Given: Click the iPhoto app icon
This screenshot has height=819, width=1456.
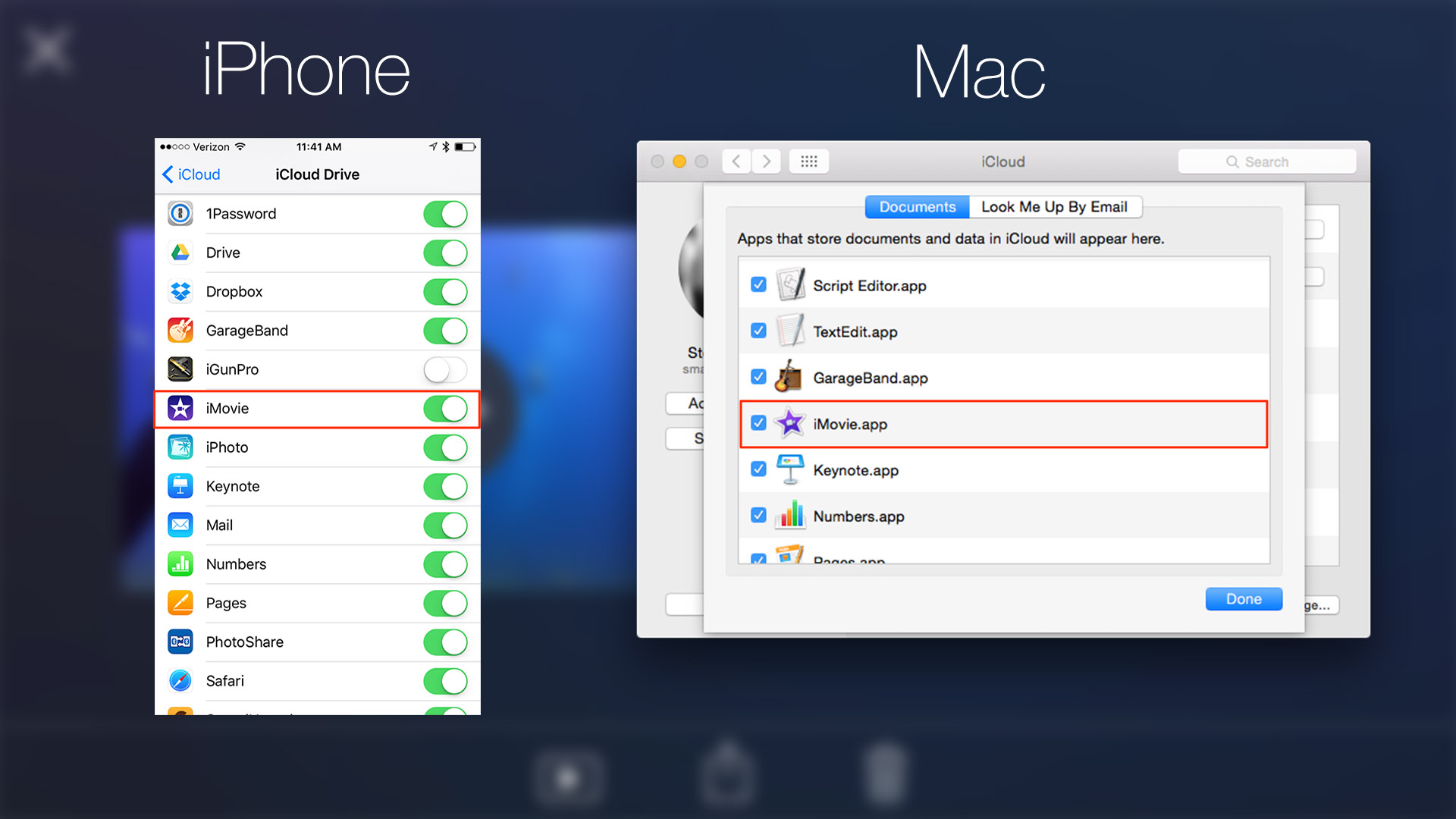Looking at the screenshot, I should pyautogui.click(x=180, y=447).
